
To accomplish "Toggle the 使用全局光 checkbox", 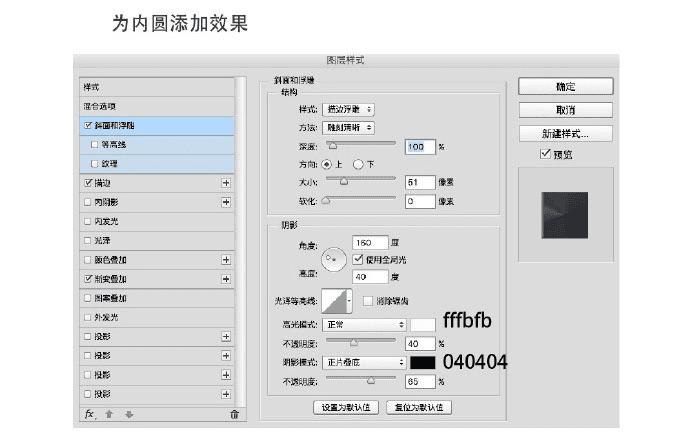I will tap(358, 259).
